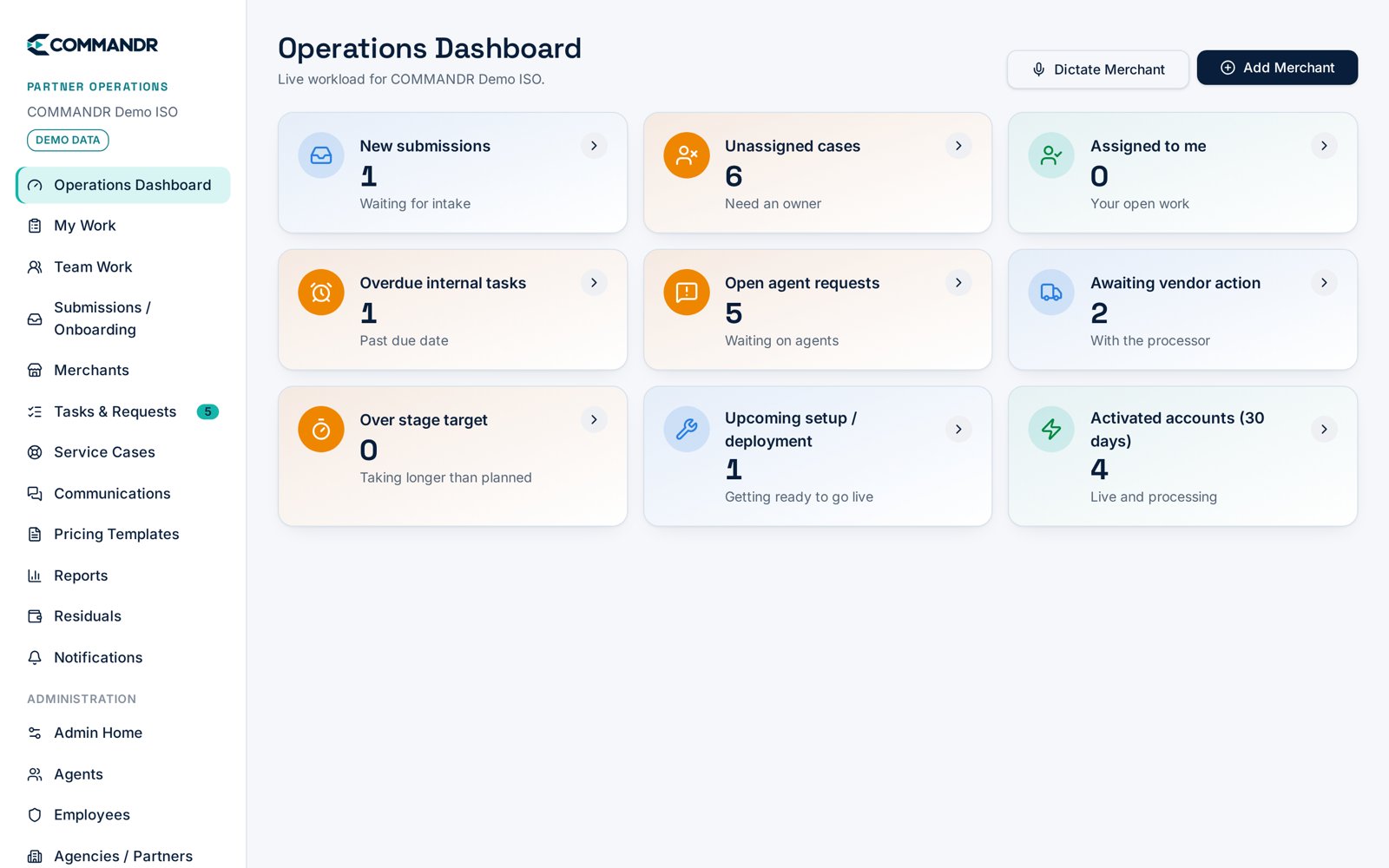Click the New submissions inbox icon
Image resolution: width=1389 pixels, height=868 pixels.
point(321,155)
